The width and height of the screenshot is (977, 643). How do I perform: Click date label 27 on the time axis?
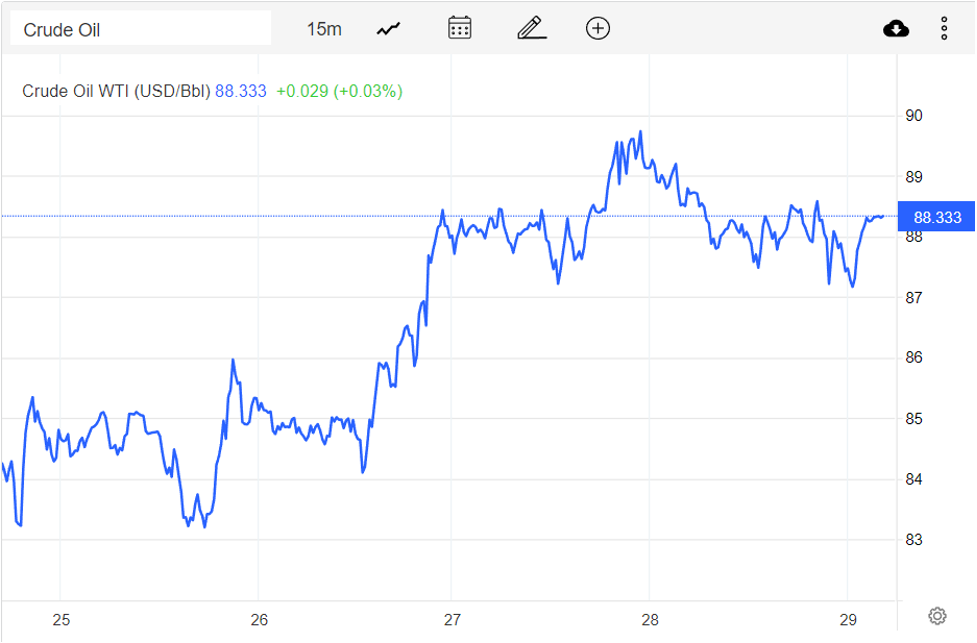click(453, 620)
